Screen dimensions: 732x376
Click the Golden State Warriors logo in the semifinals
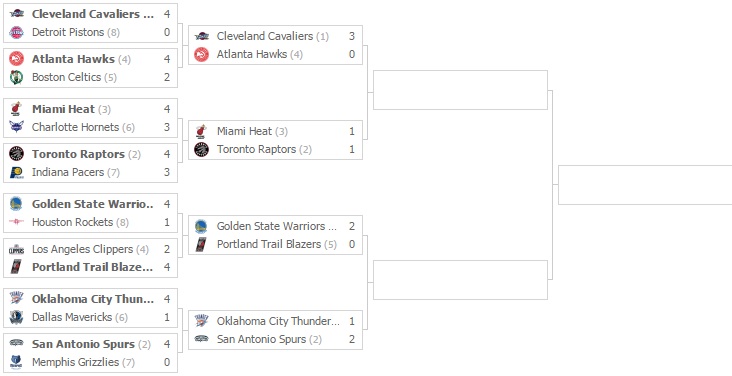(201, 227)
